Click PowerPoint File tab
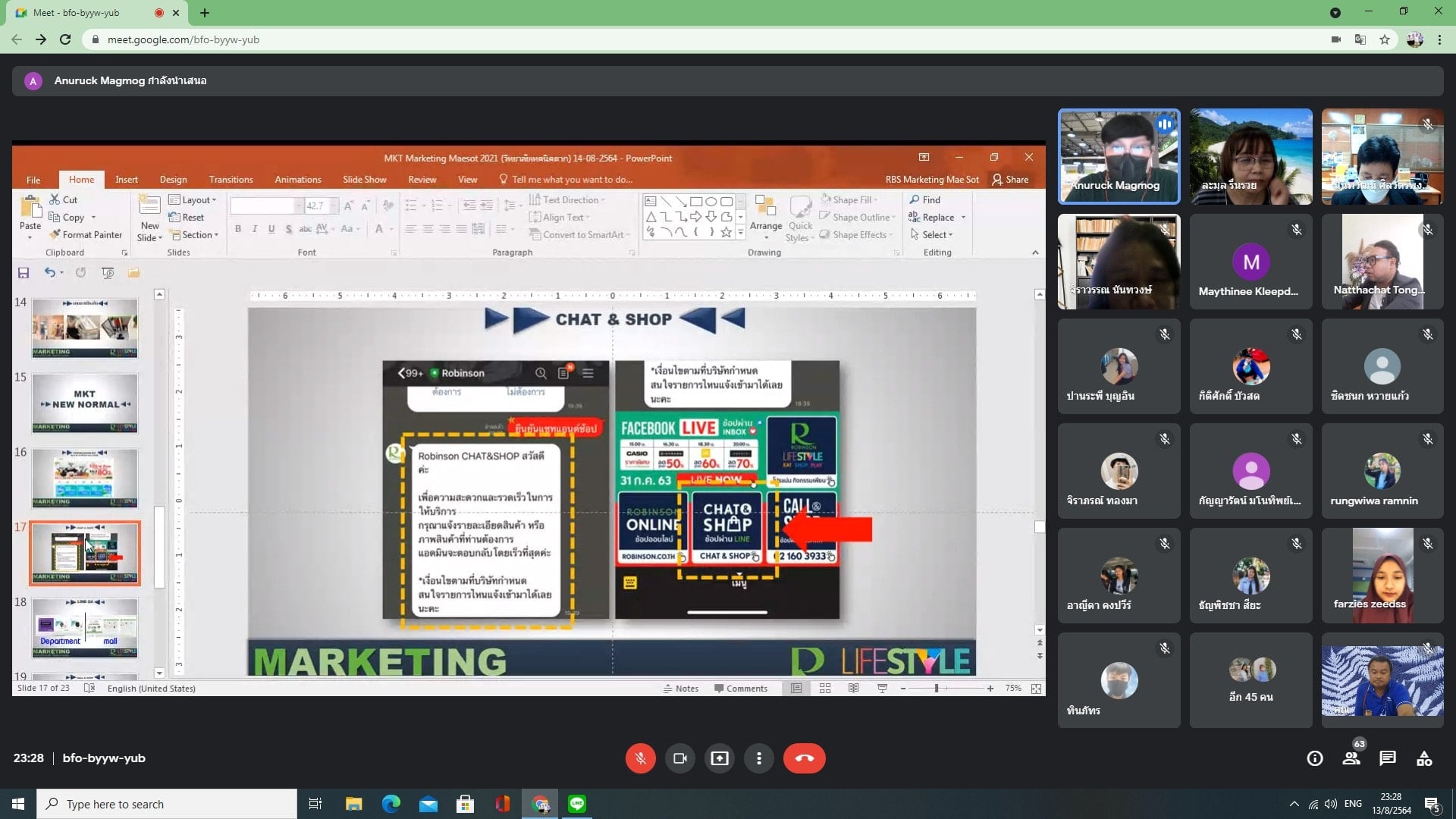Viewport: 1456px width, 819px height. pos(33,180)
